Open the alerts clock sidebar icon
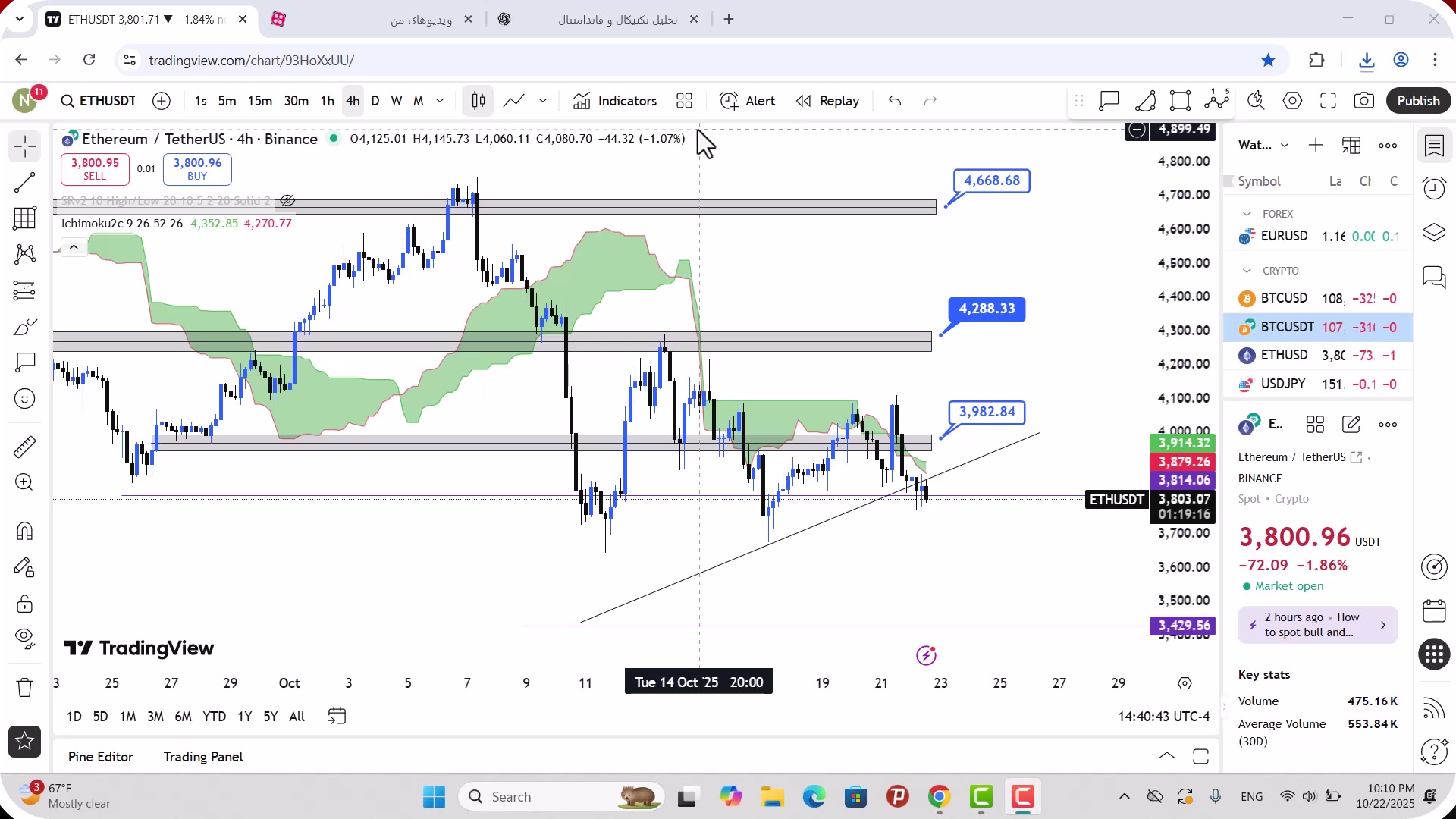The height and width of the screenshot is (819, 1456). pyautogui.click(x=1434, y=188)
